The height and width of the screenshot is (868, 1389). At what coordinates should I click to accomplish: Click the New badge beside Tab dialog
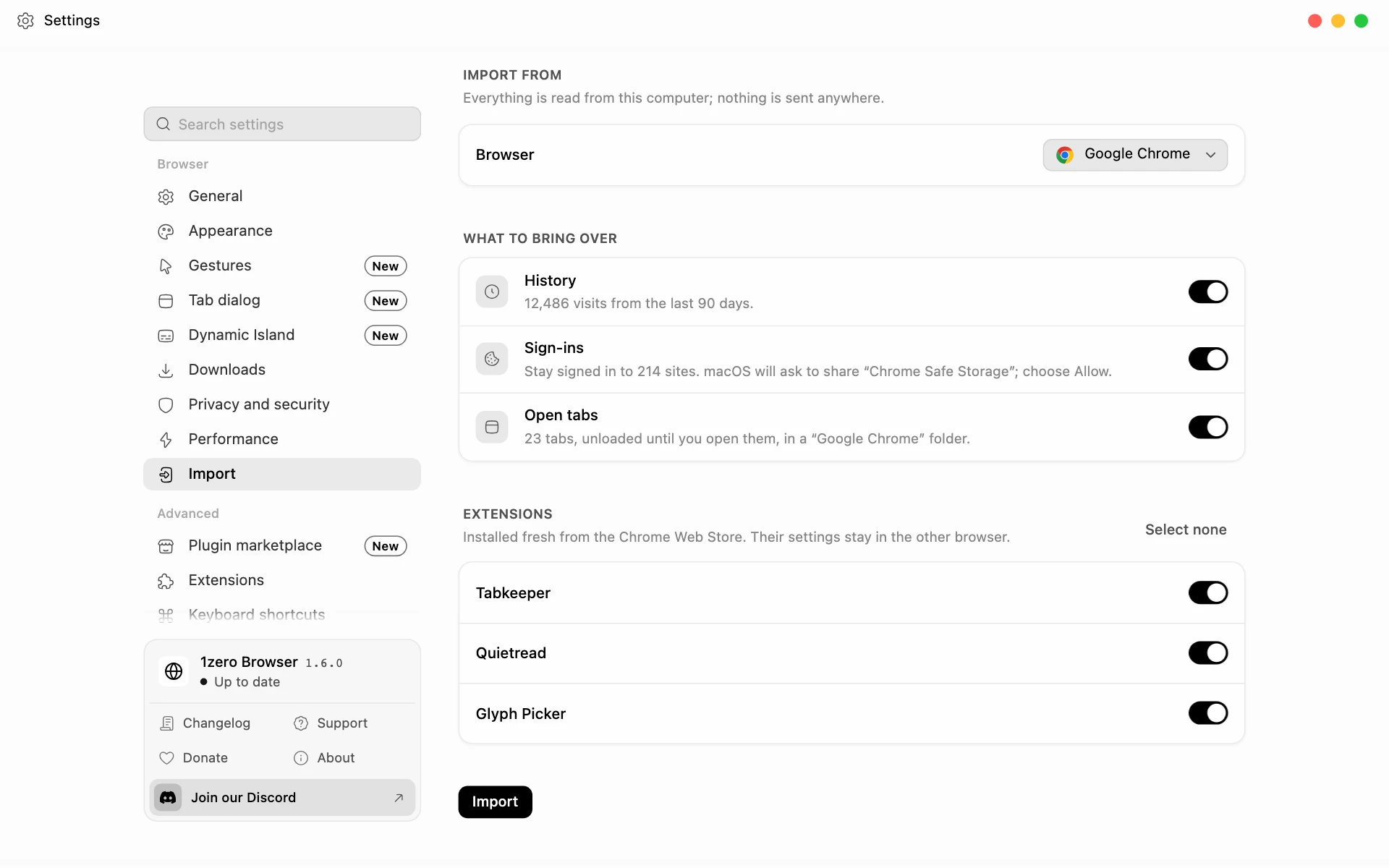pos(386,301)
